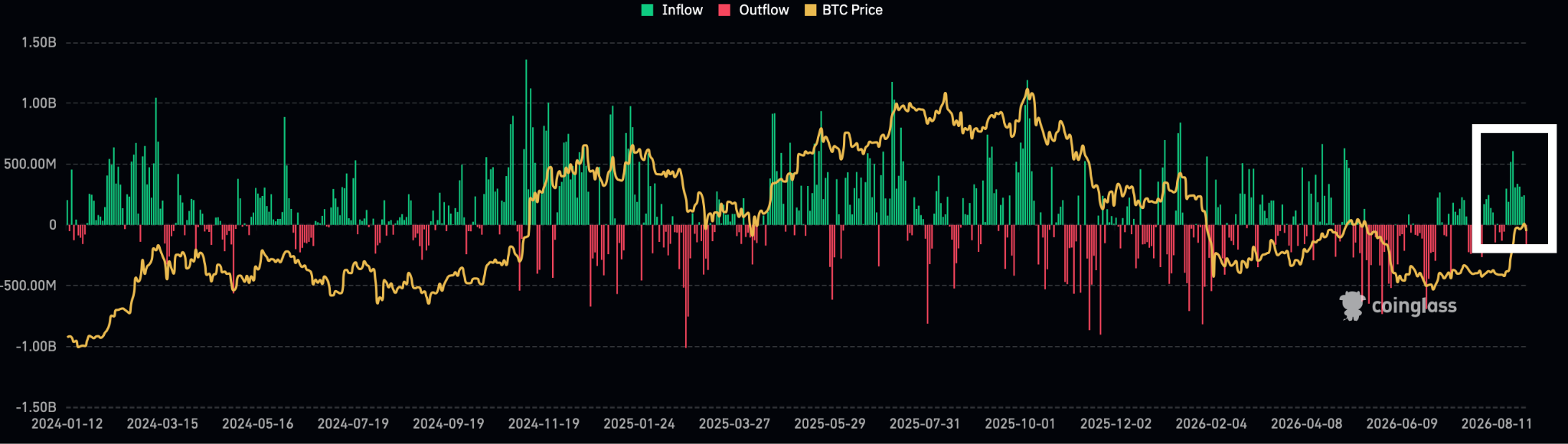This screenshot has width=1568, height=444.
Task: Toggle the Outflow legend entry
Action: click(x=753, y=10)
